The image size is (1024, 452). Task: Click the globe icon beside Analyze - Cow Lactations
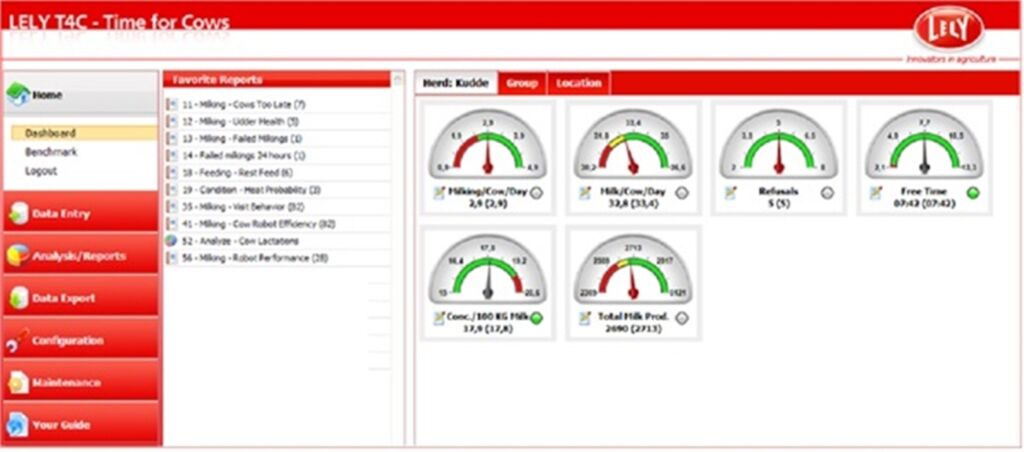point(172,241)
